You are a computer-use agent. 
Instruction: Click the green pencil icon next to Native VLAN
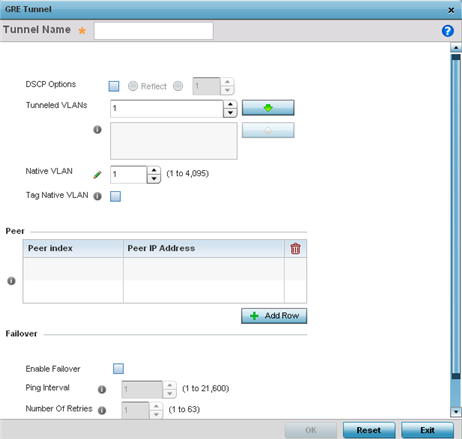(x=97, y=175)
